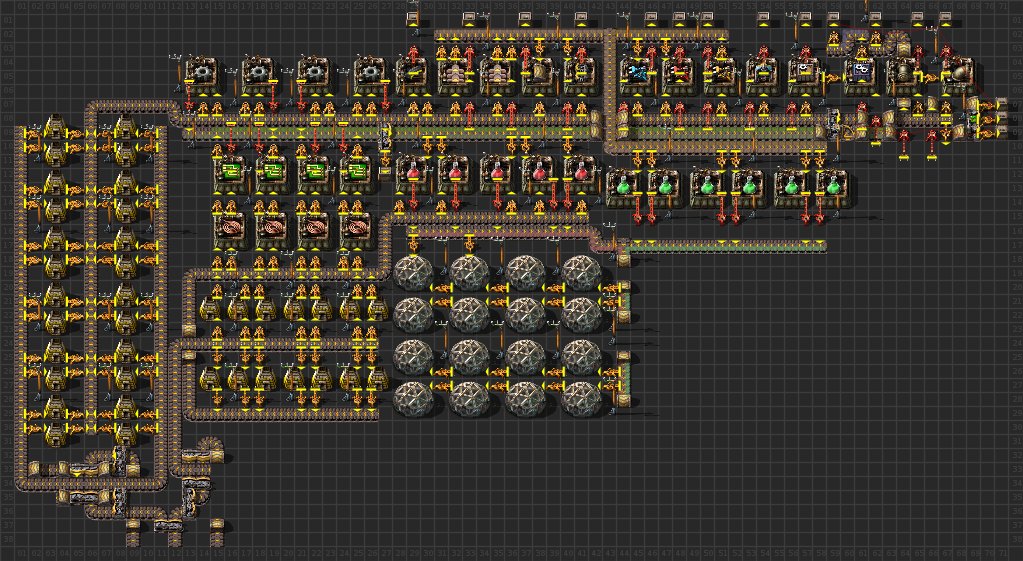The width and height of the screenshot is (1023, 561).
Task: Select the top-left lab dome
Action: click(x=413, y=271)
